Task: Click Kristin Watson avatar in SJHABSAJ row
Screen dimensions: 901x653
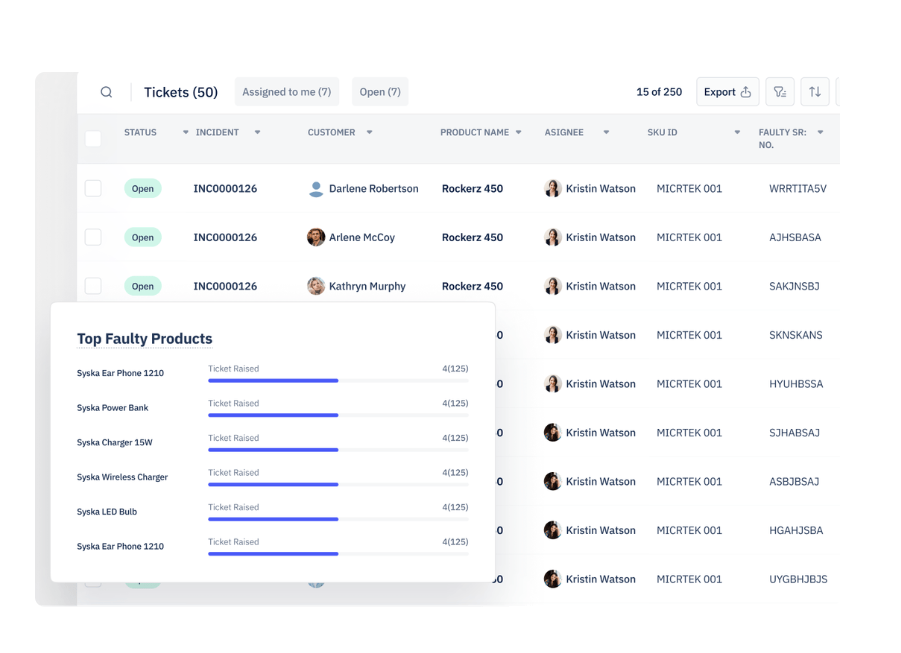Action: tap(553, 432)
